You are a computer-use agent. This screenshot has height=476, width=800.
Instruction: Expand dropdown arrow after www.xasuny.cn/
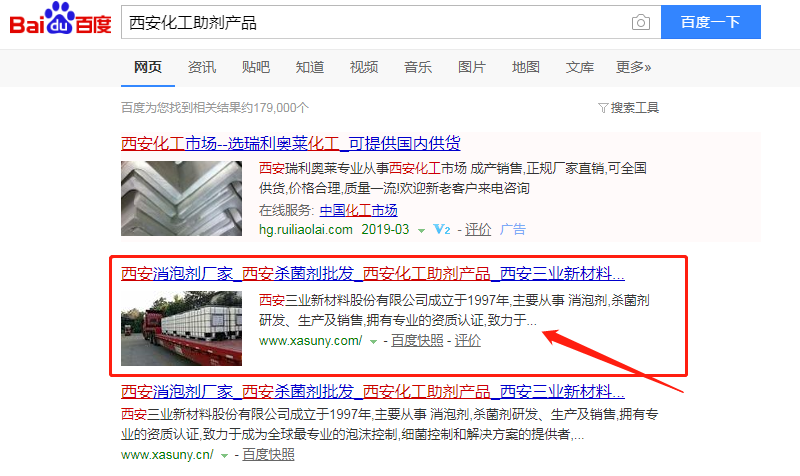(x=224, y=456)
